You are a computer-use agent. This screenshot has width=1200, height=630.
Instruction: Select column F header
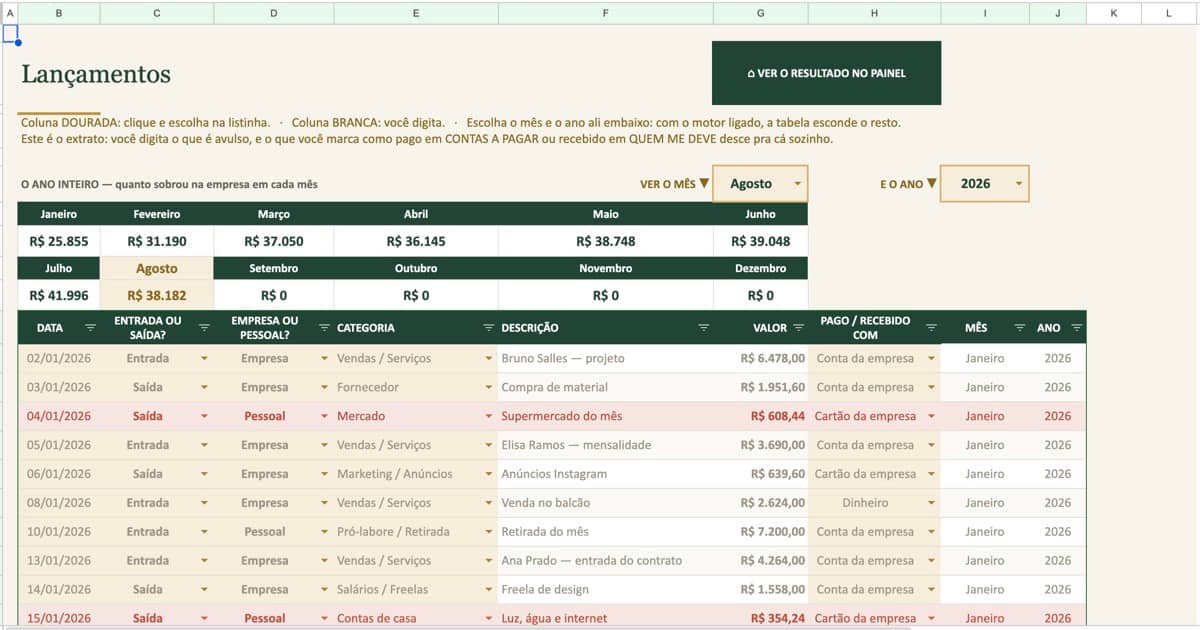605,13
